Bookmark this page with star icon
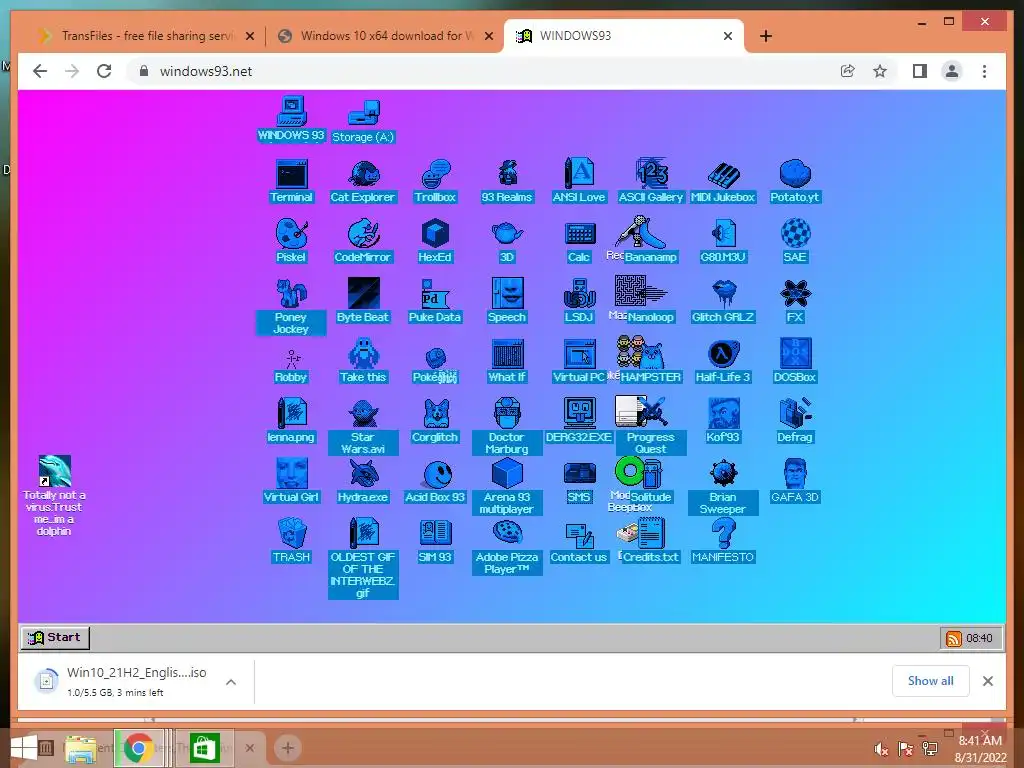 (880, 71)
